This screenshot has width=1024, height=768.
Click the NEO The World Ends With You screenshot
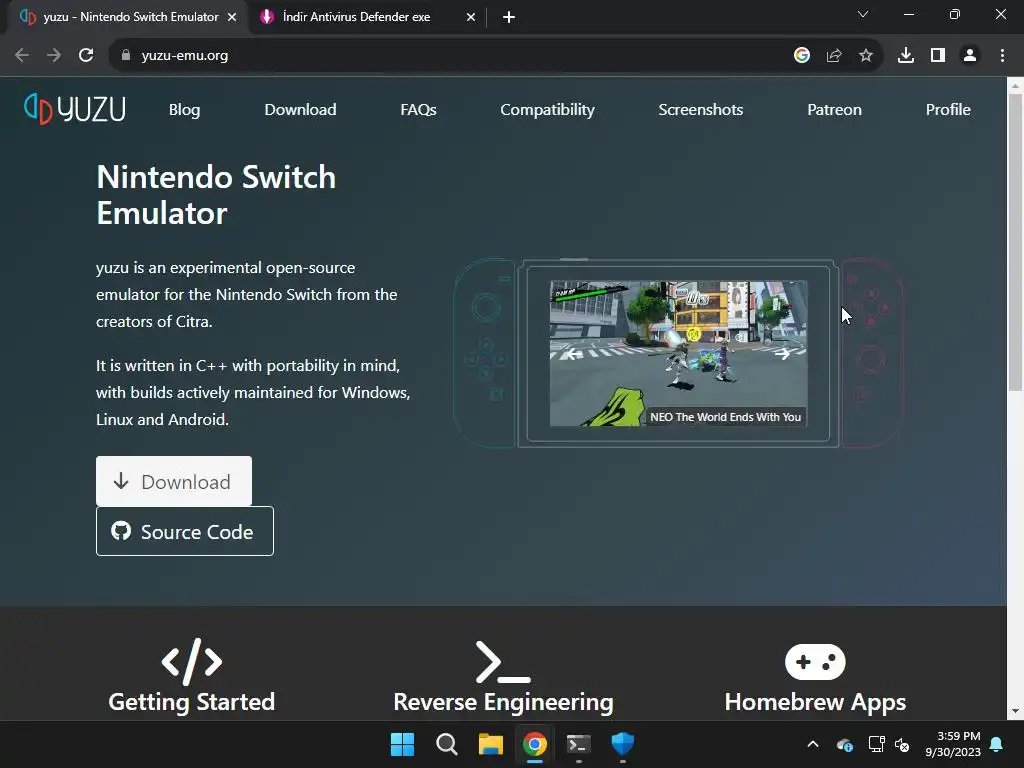[x=679, y=353]
